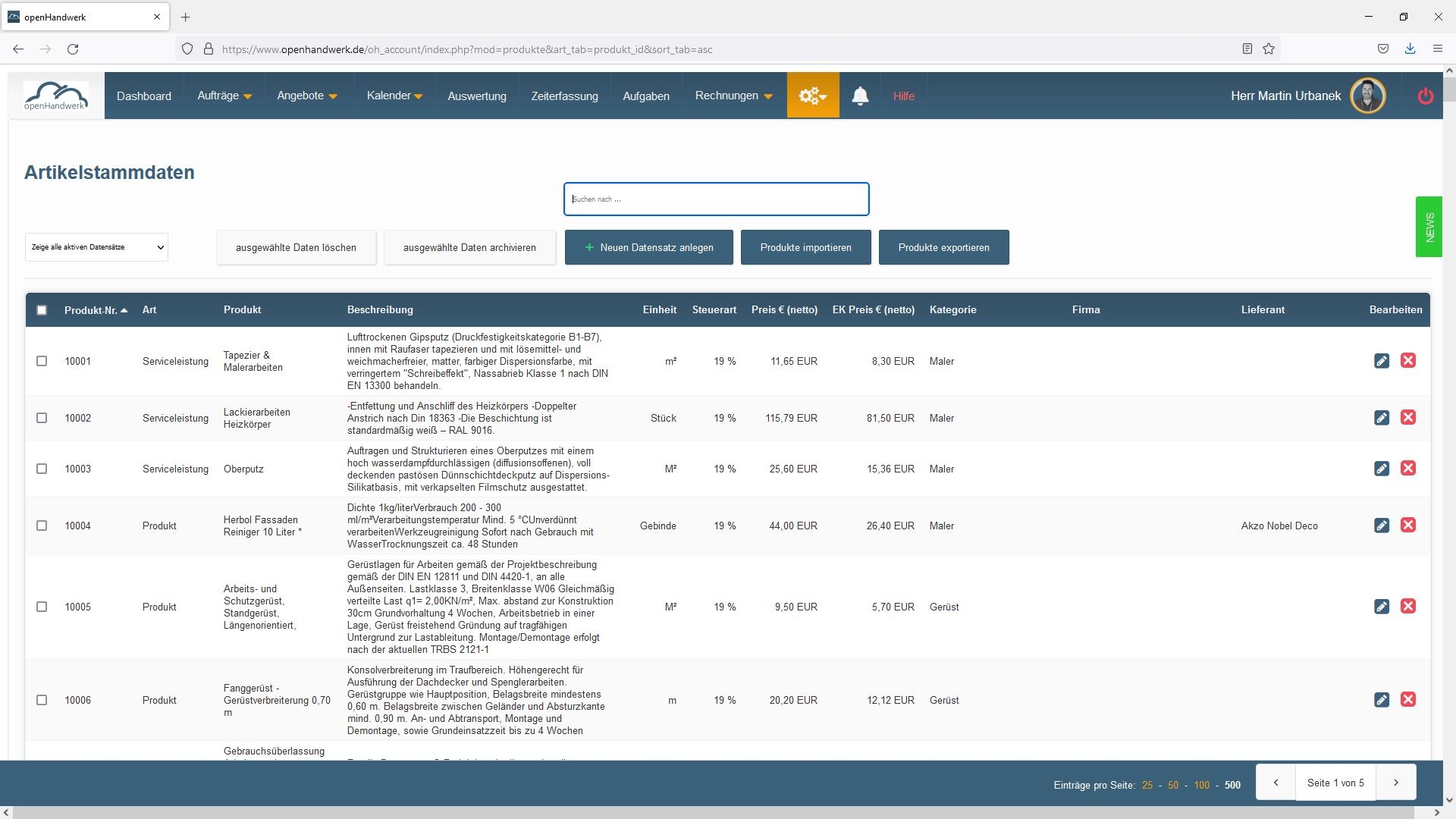1456x819 pixels.
Task: Open the Zeiterfassung menu item
Action: (564, 96)
